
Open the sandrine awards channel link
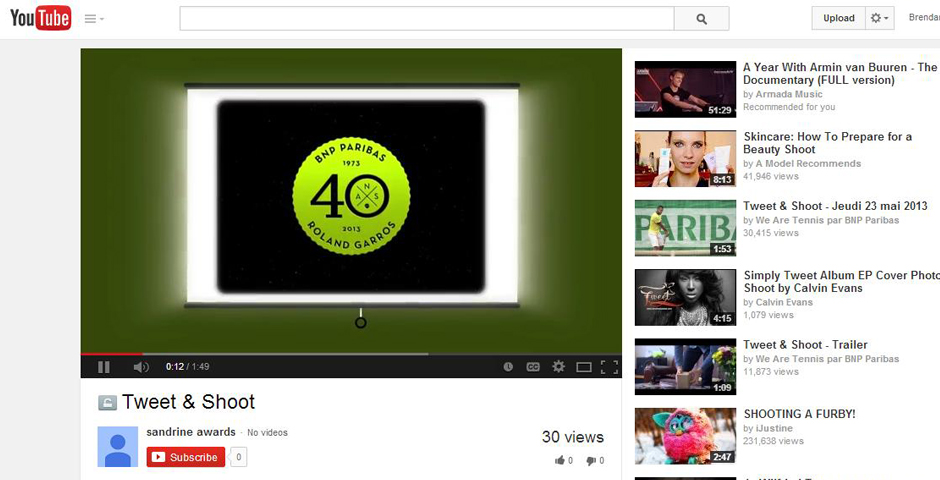[191, 432]
